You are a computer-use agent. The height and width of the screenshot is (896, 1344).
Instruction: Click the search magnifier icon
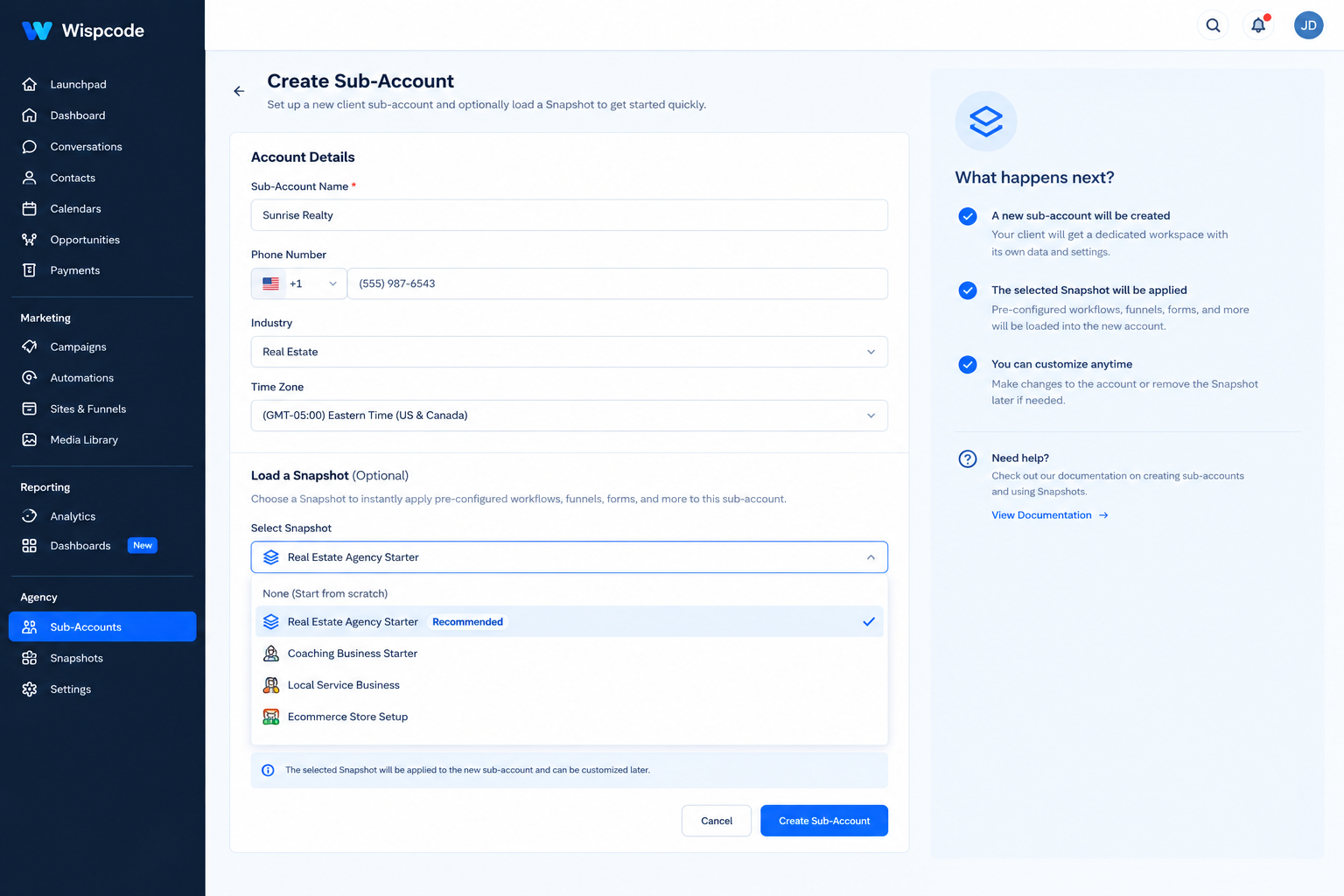click(x=1213, y=25)
